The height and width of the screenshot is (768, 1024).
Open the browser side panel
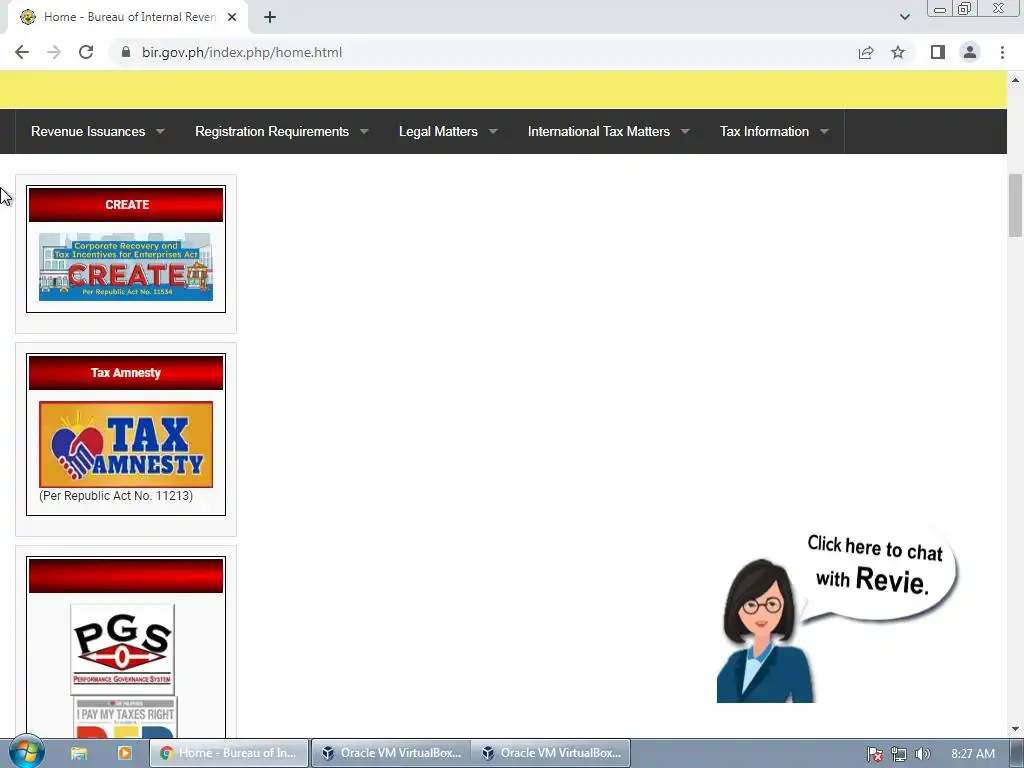(938, 52)
